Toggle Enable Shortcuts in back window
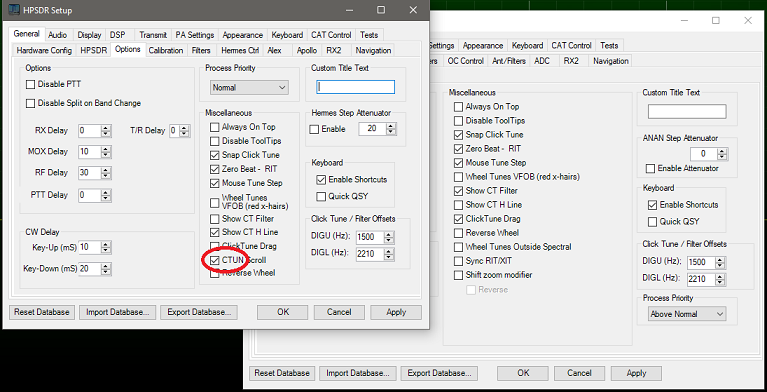 (652, 205)
